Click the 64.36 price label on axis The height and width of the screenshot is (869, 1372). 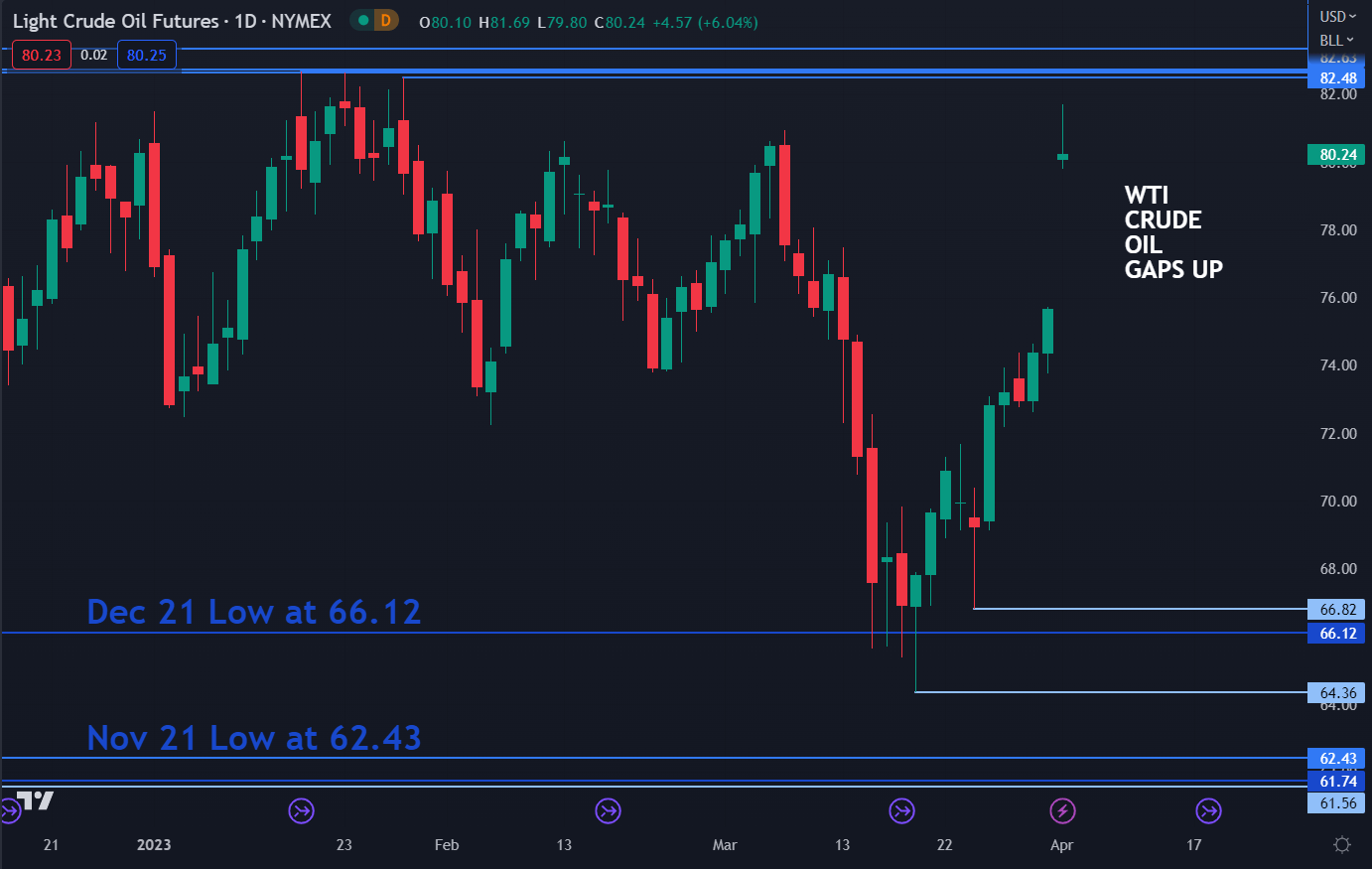click(x=1336, y=693)
